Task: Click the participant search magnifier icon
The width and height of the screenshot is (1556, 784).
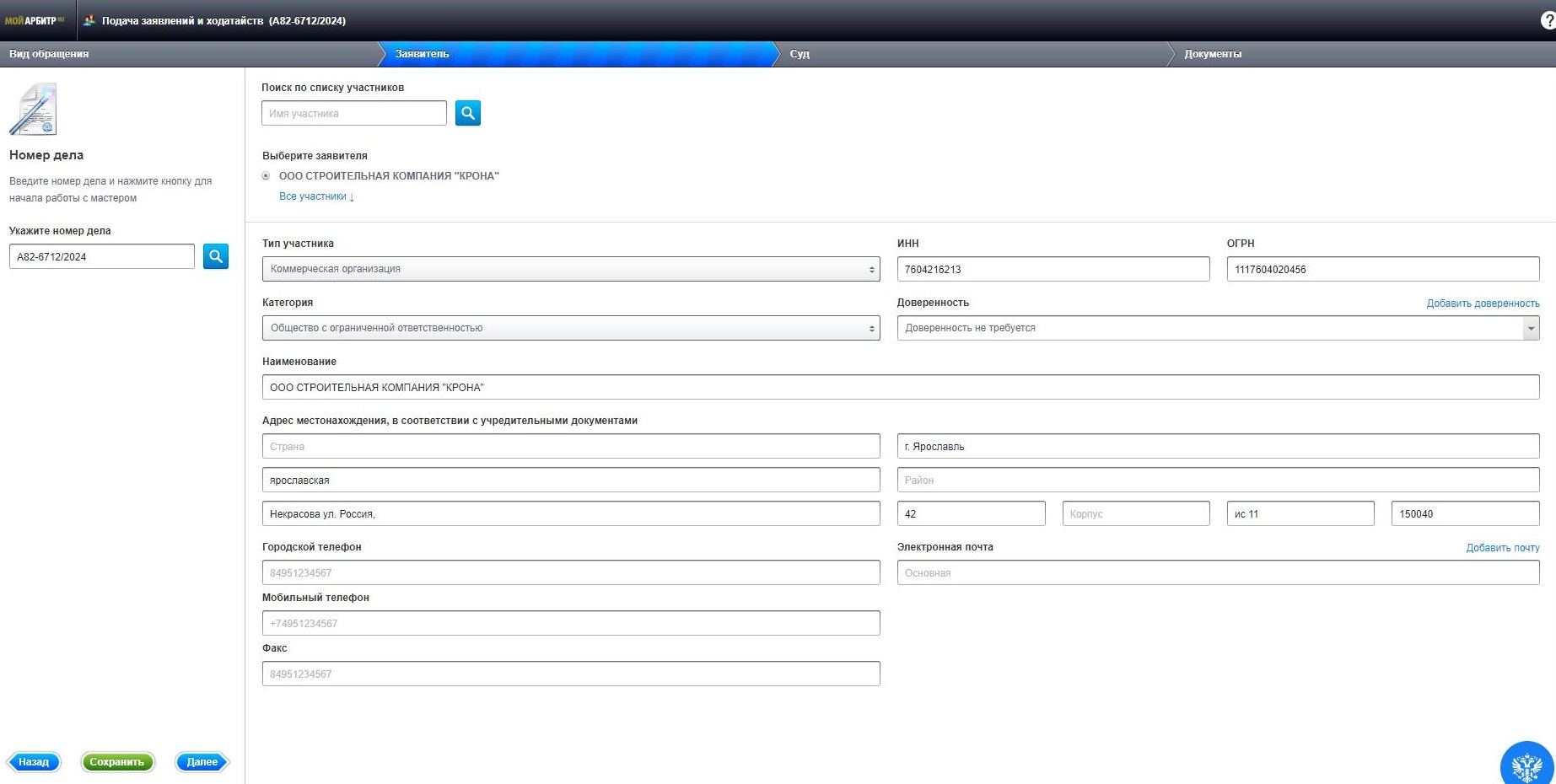Action: click(x=468, y=113)
